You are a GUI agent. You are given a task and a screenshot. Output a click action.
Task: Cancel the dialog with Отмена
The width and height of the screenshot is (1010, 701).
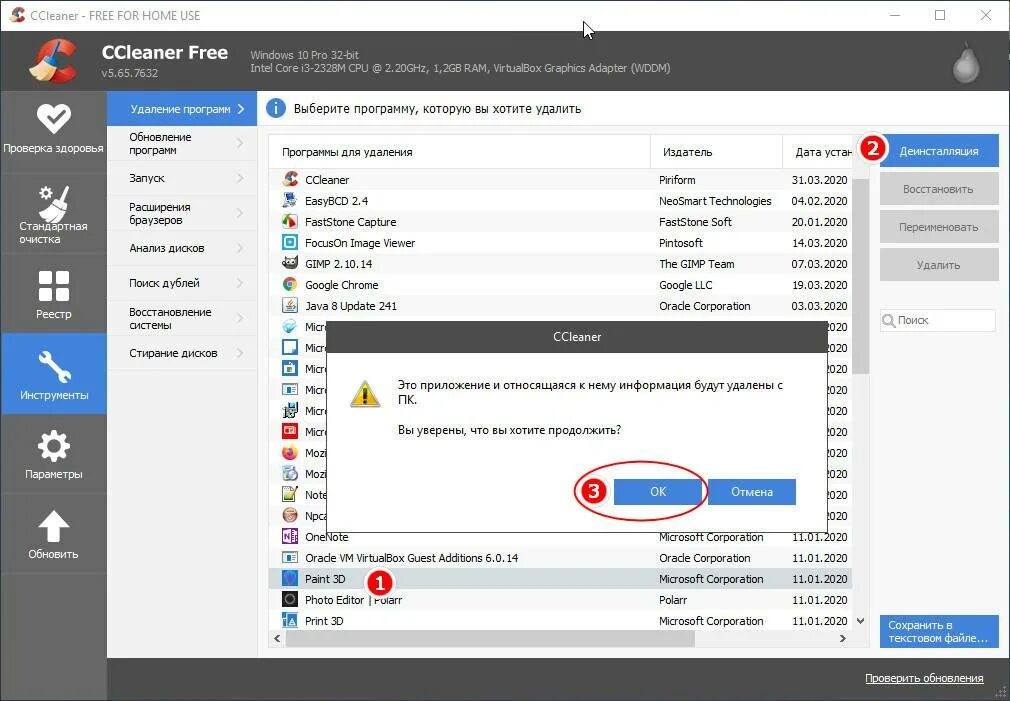(x=752, y=492)
